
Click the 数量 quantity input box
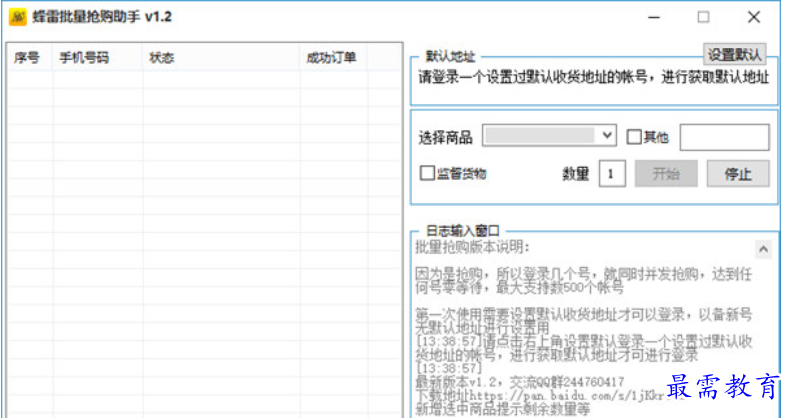point(612,173)
